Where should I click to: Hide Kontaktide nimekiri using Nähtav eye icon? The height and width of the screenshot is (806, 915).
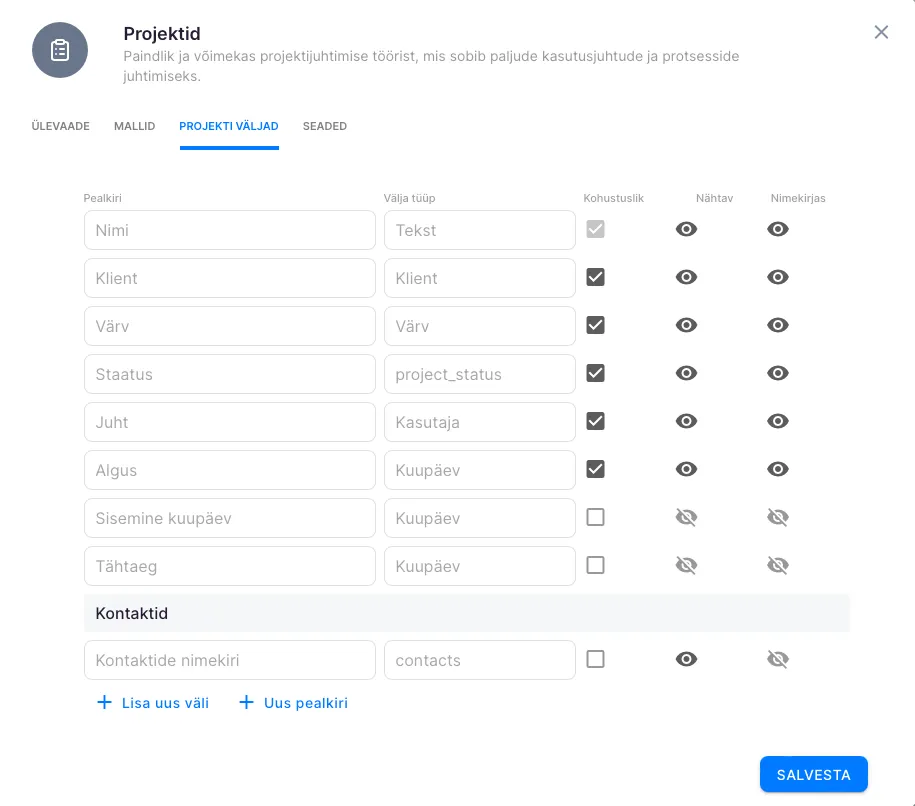(686, 659)
